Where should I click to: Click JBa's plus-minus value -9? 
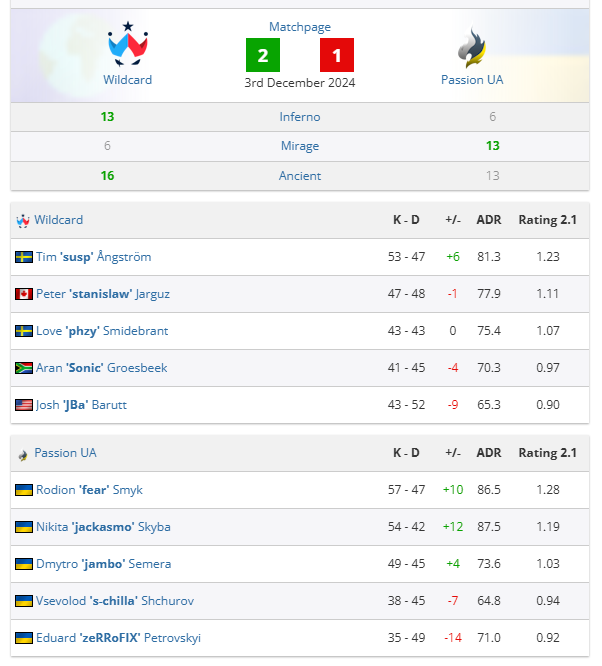453,405
